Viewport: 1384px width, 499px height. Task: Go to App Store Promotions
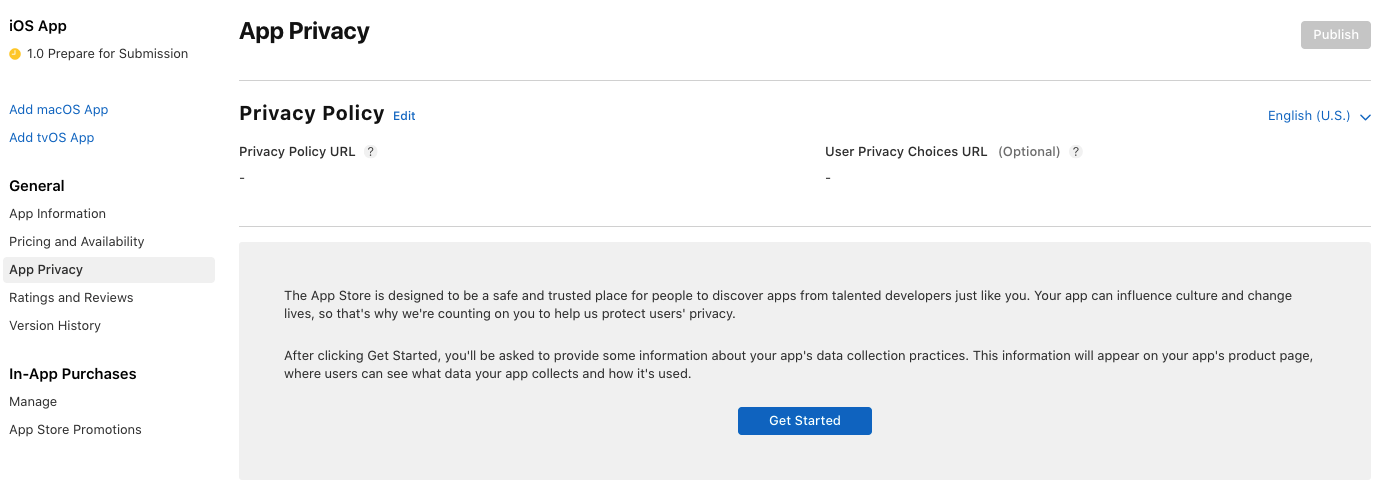[75, 430]
